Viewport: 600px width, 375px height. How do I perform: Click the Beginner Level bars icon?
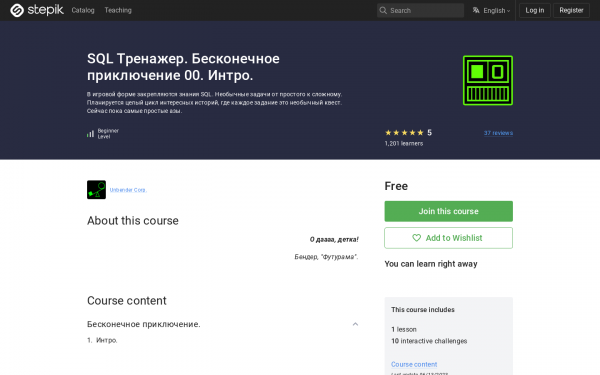(90, 134)
